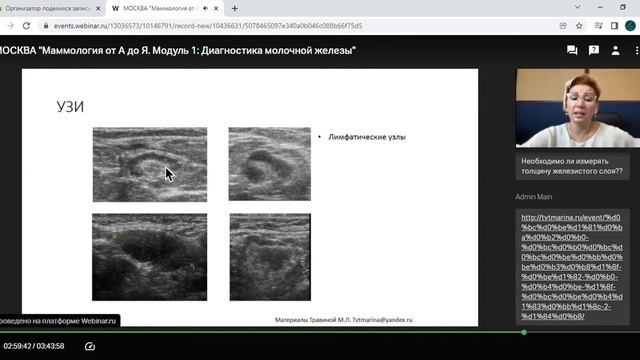Click the Webinar.ru platform badge
Image resolution: width=640 pixels, height=360 pixels.
coord(59,321)
